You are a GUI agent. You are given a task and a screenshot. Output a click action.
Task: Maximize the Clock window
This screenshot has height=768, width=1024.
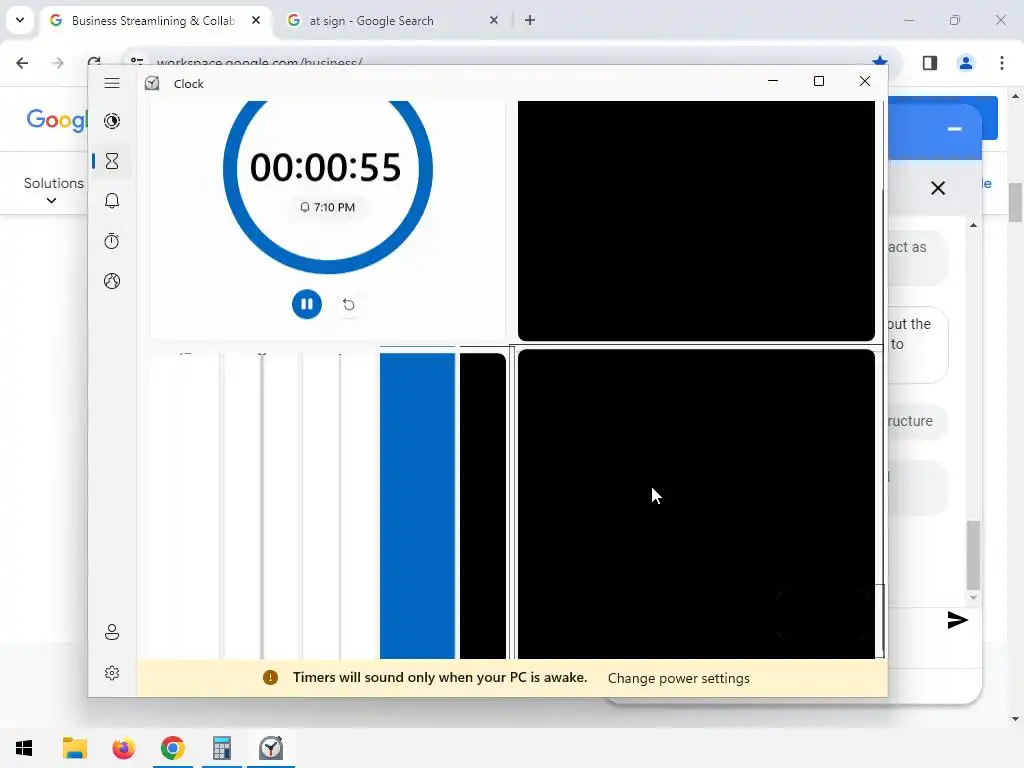tap(819, 81)
